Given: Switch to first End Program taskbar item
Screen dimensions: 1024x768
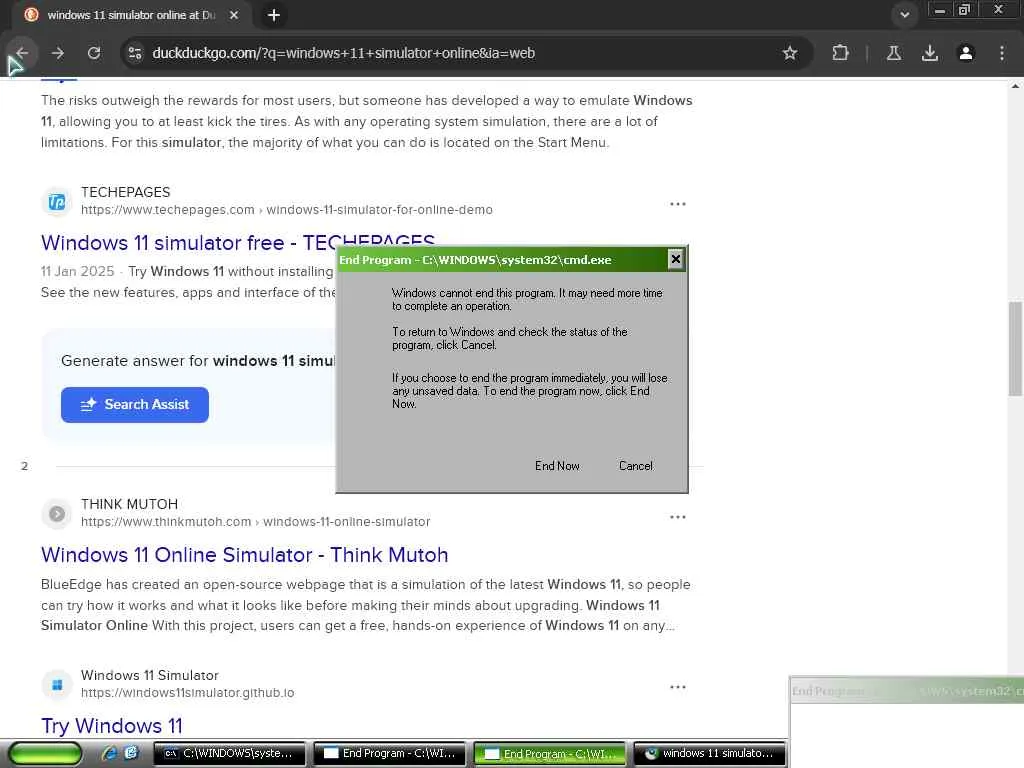Looking at the screenshot, I should (390, 754).
